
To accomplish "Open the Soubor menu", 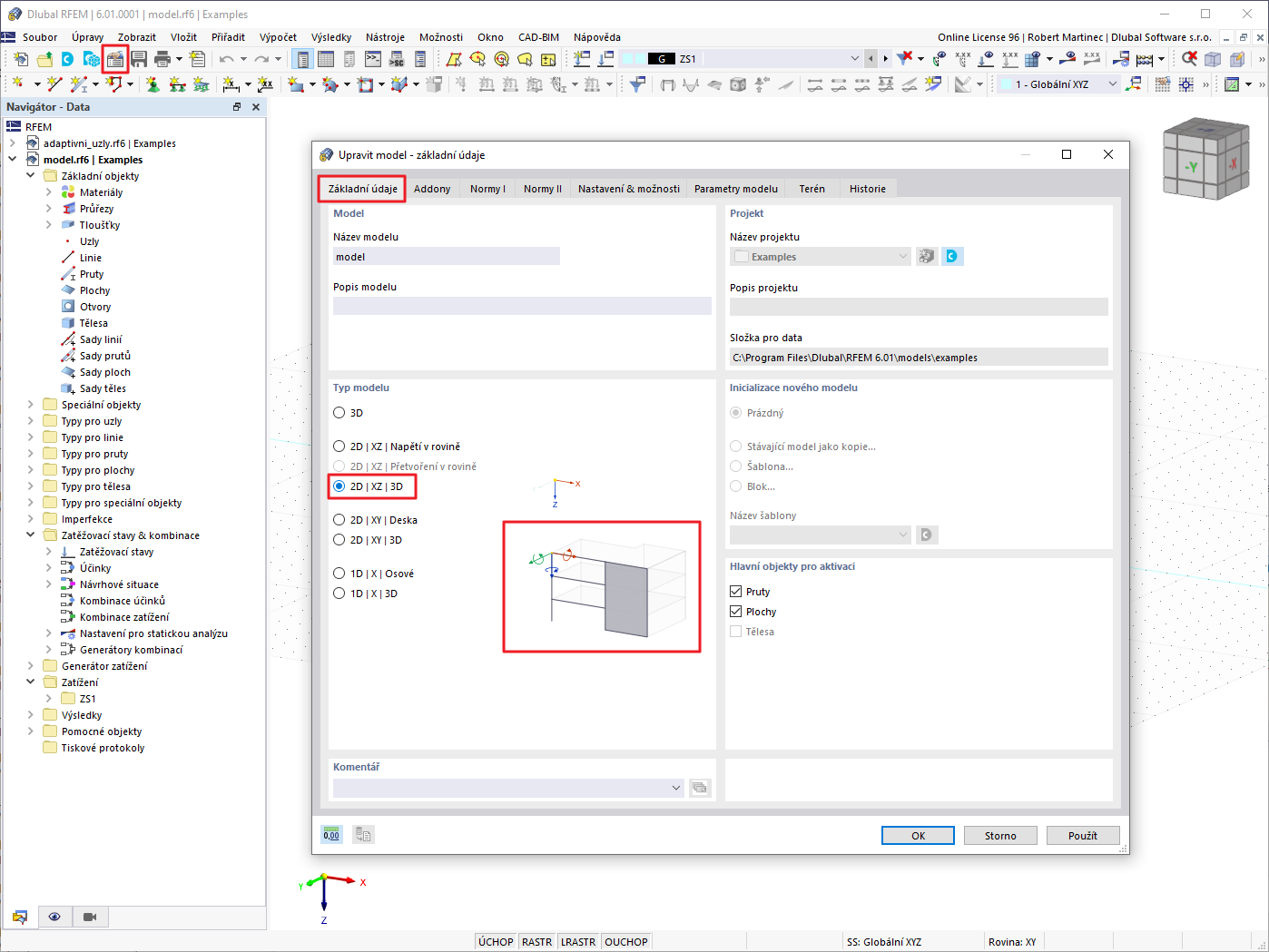I will [x=40, y=37].
